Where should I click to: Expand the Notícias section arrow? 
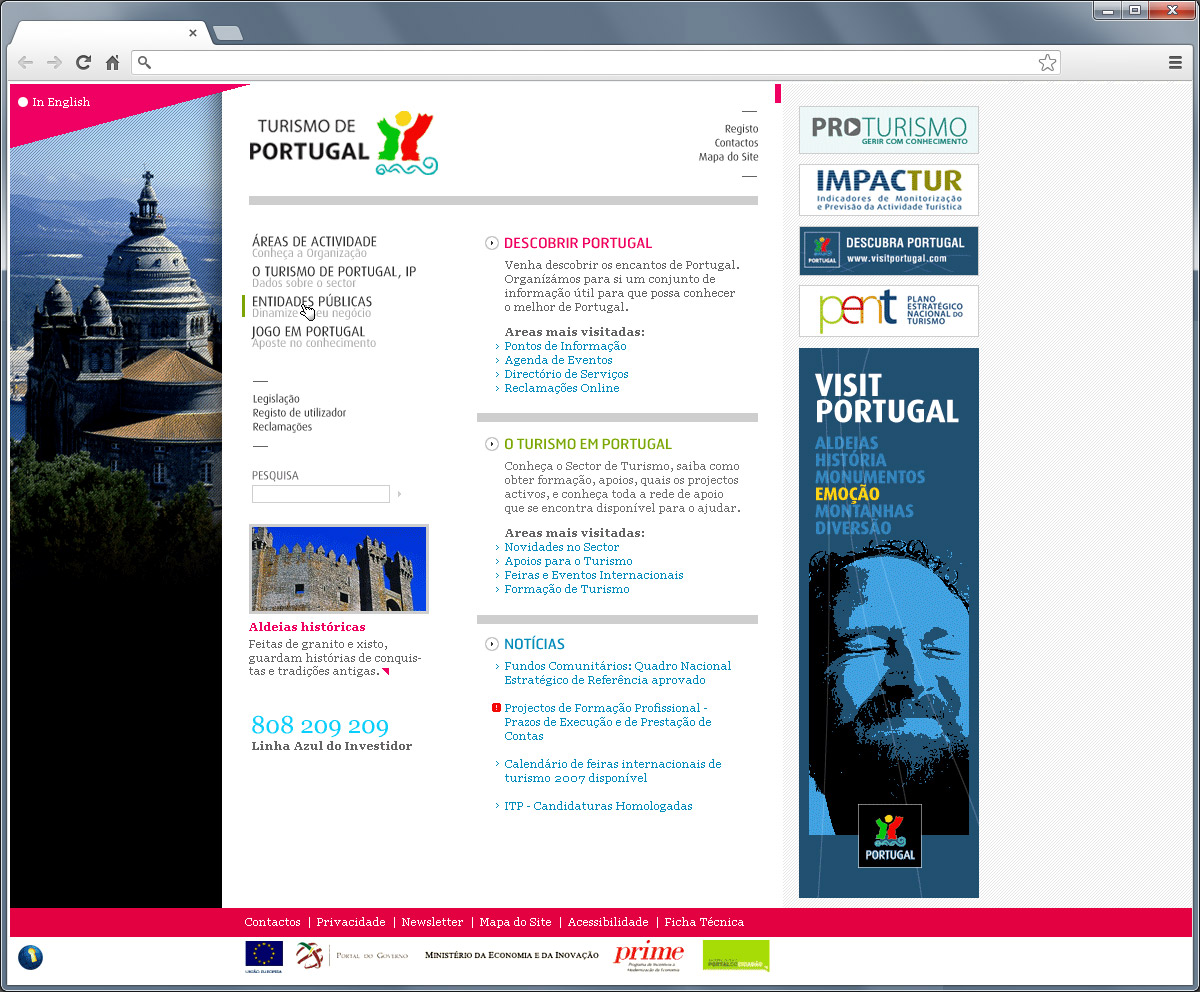click(491, 644)
